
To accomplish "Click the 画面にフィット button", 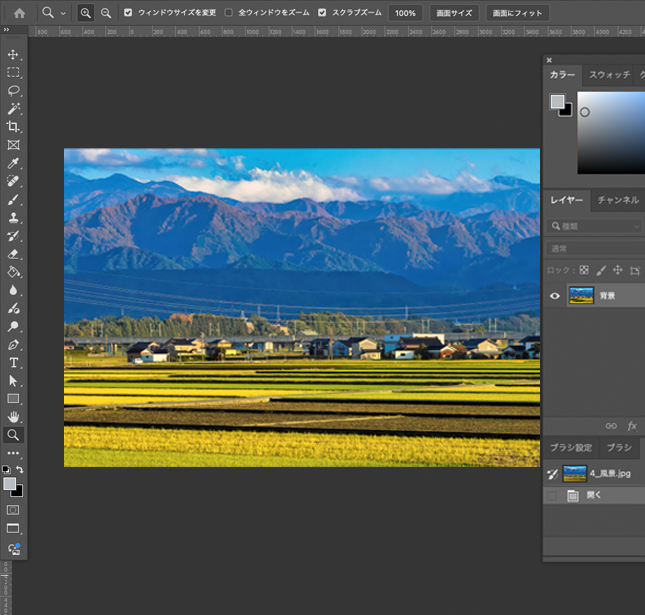I will (x=517, y=13).
